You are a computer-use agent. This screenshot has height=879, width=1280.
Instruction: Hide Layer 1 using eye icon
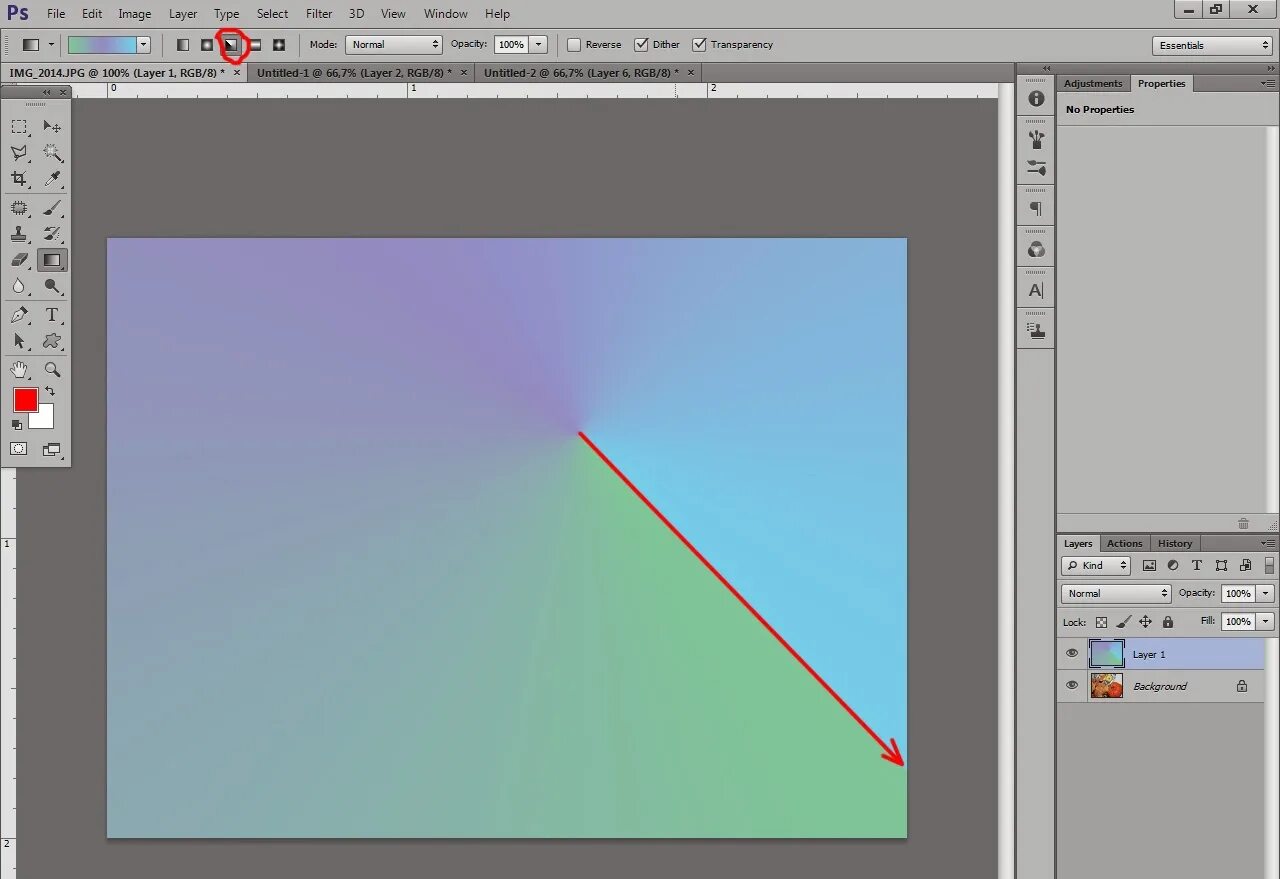coord(1072,654)
